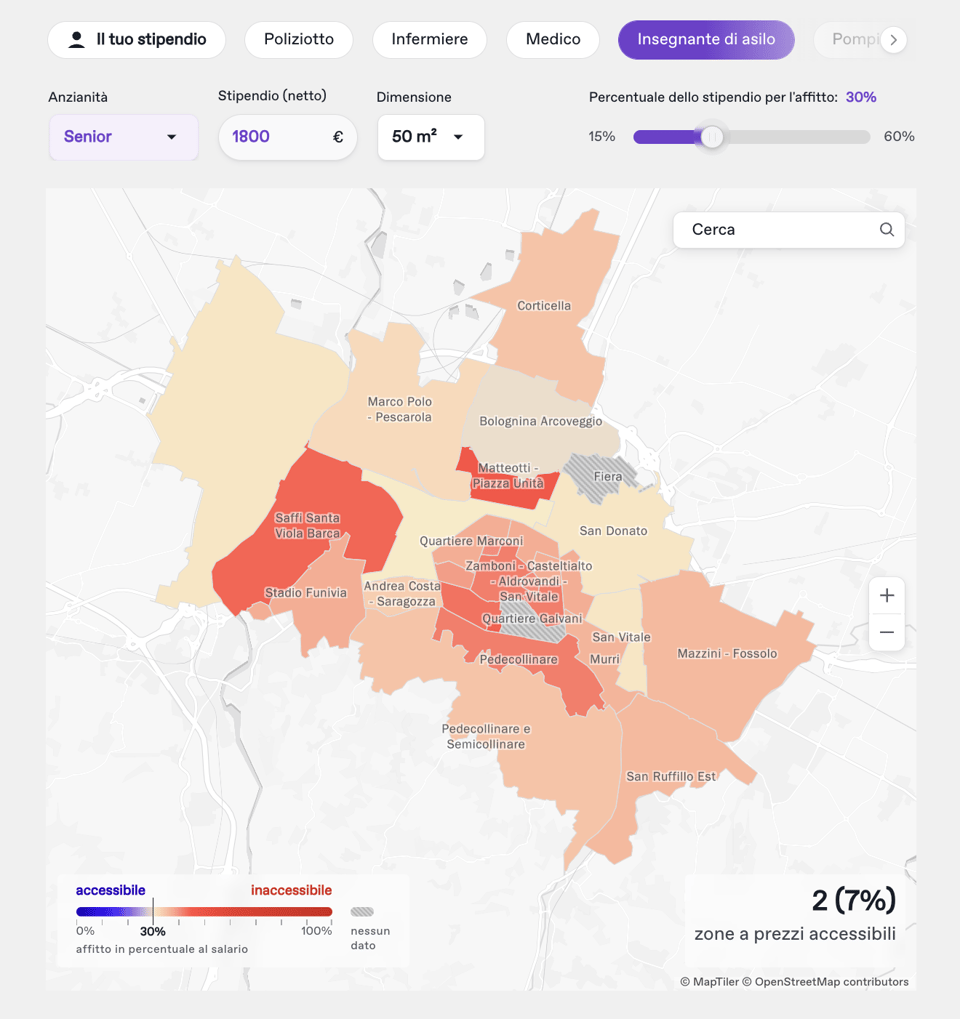
Task: Choose the Medico profession chip
Action: click(x=552, y=40)
